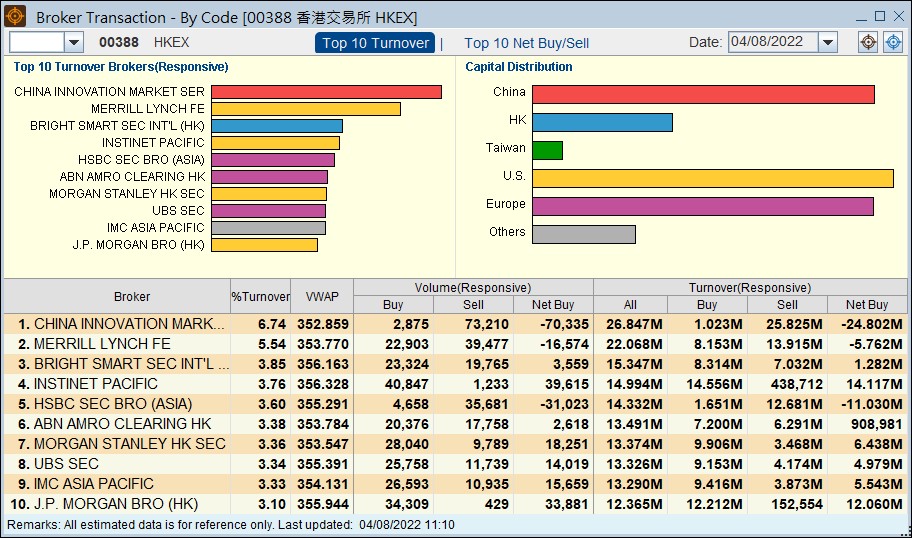Select the red China capital distribution bar
This screenshot has width=912, height=538.
[703, 94]
